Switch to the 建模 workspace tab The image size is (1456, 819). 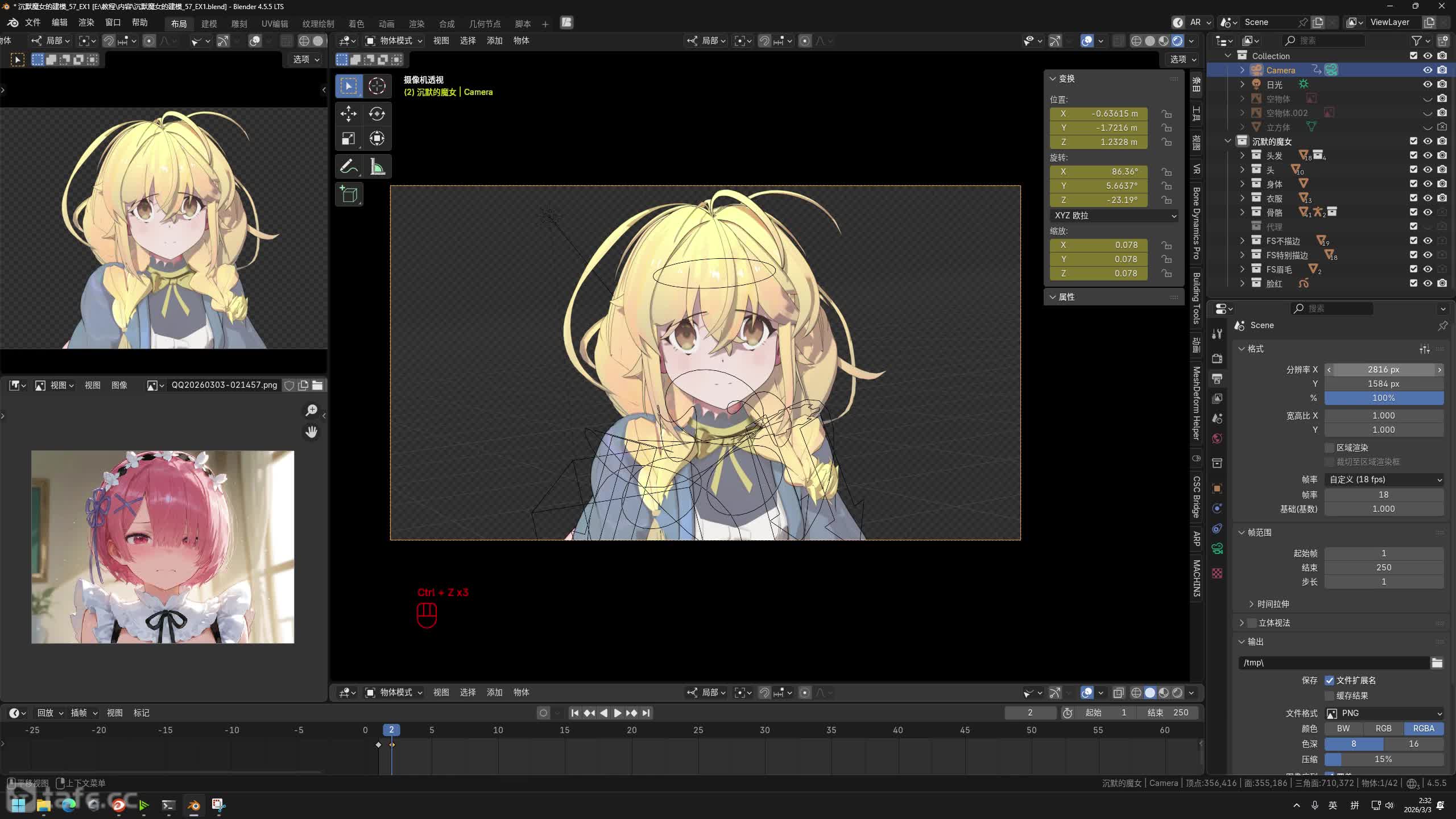click(209, 23)
